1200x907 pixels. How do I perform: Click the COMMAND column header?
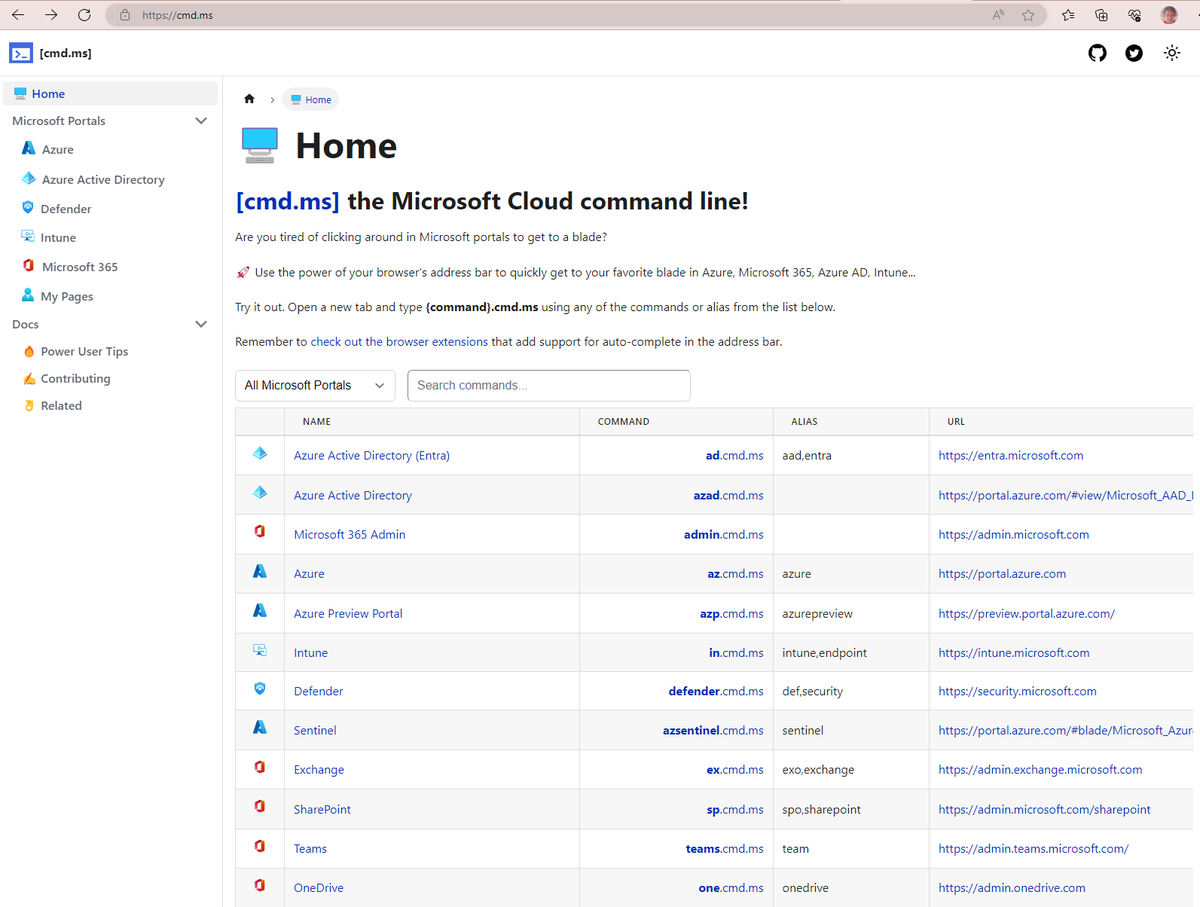pyautogui.click(x=624, y=422)
